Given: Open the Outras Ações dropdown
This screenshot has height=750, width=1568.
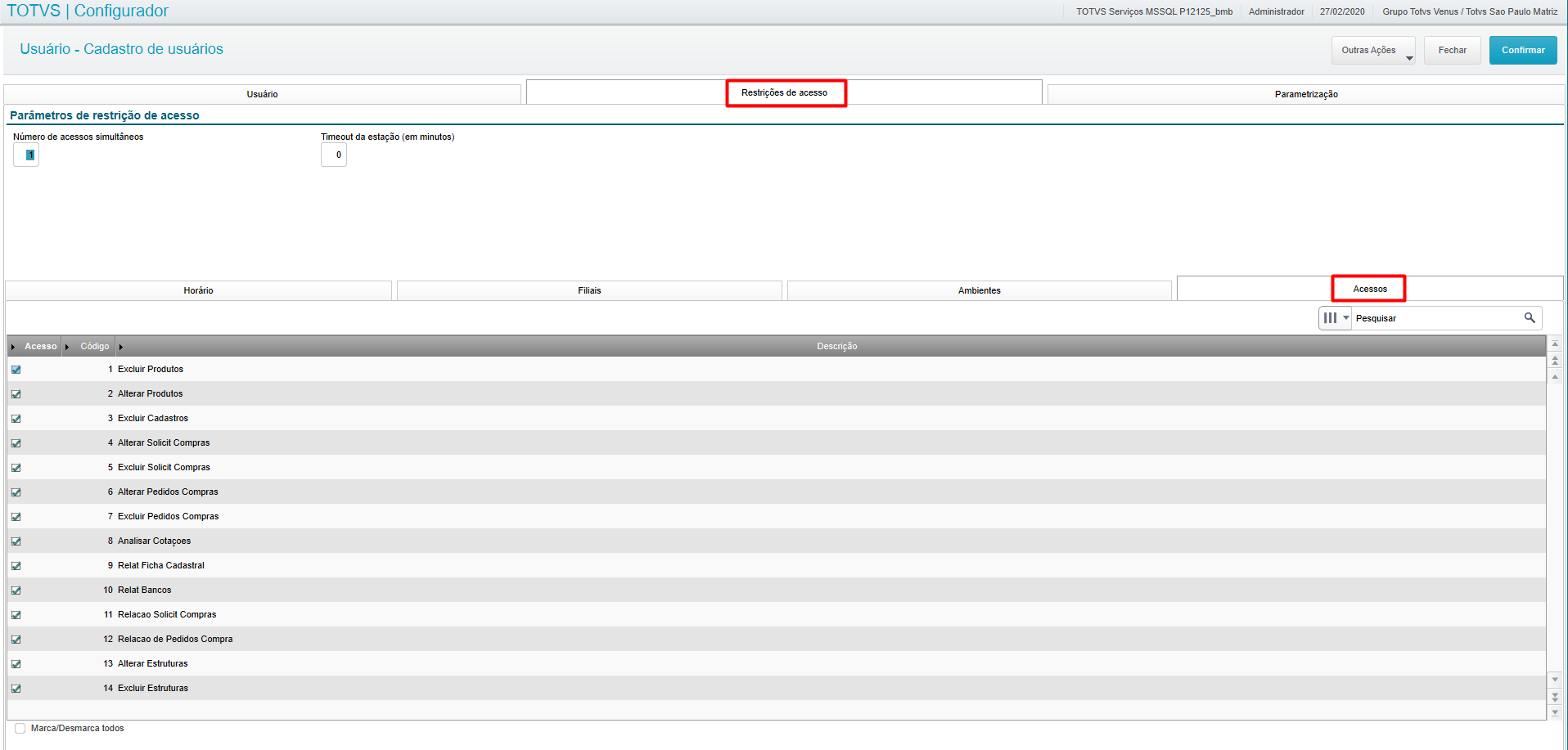Looking at the screenshot, I should pos(1373,50).
